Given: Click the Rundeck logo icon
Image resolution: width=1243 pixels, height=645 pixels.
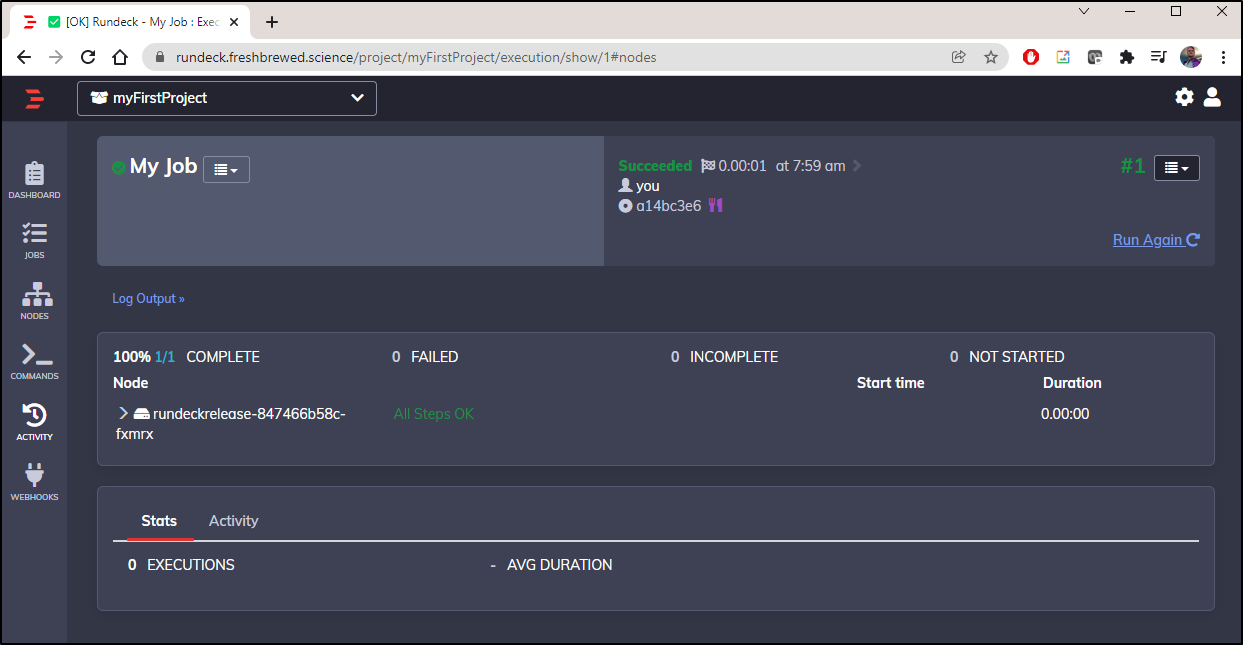Looking at the screenshot, I should (34, 98).
